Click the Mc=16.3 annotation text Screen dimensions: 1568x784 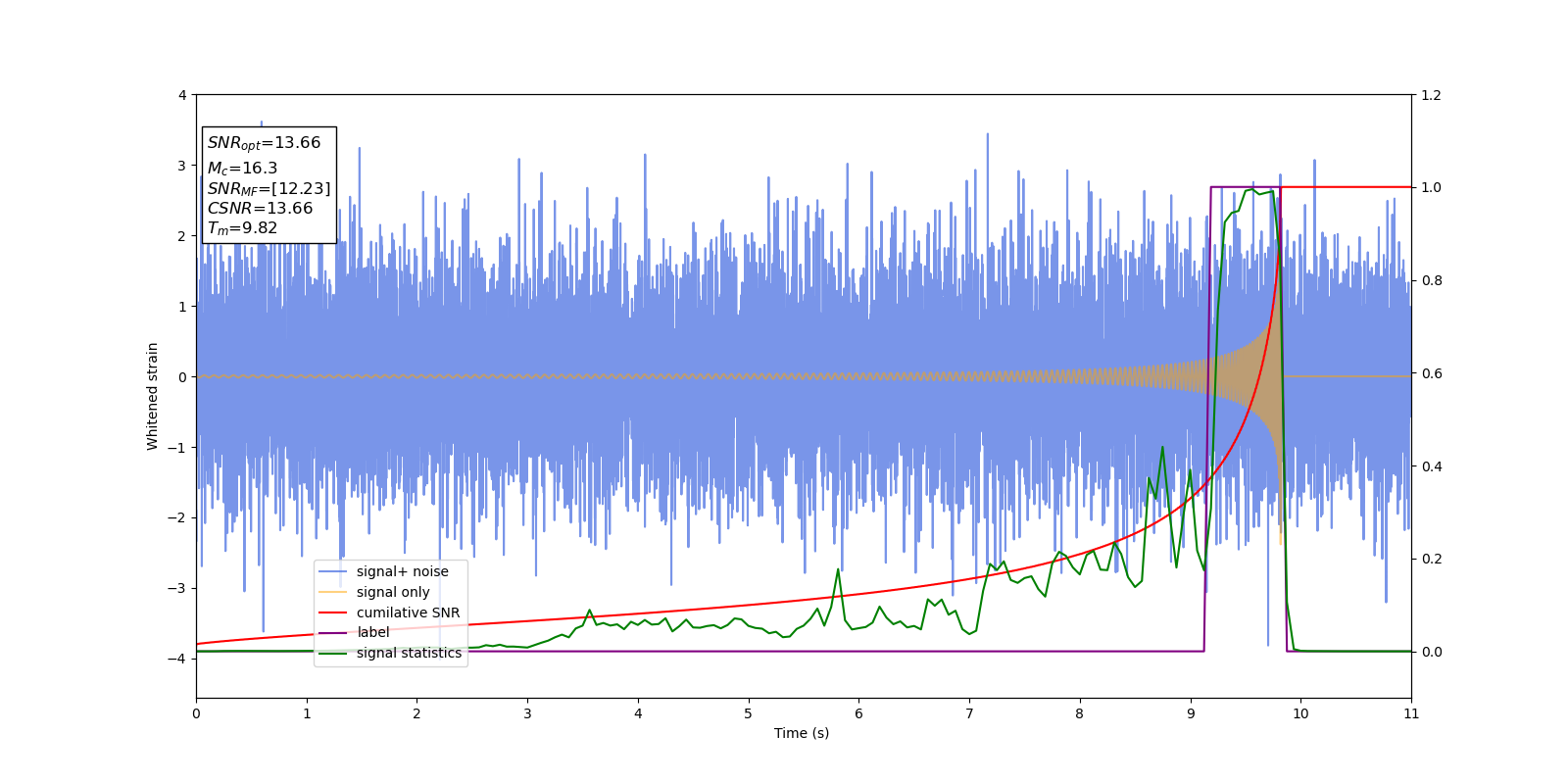coord(242,169)
